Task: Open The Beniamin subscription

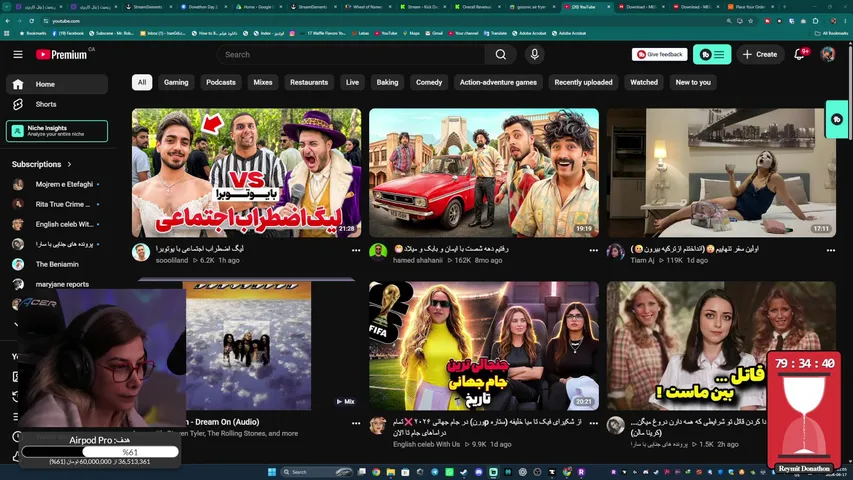Action: pos(57,264)
